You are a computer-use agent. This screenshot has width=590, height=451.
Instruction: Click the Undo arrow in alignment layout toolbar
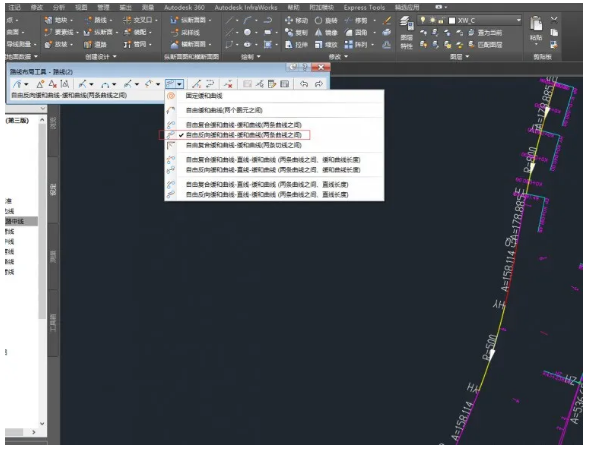[304, 84]
